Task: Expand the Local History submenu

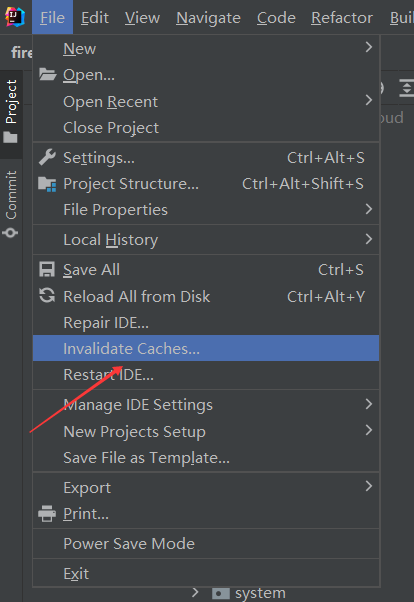Action: point(206,240)
